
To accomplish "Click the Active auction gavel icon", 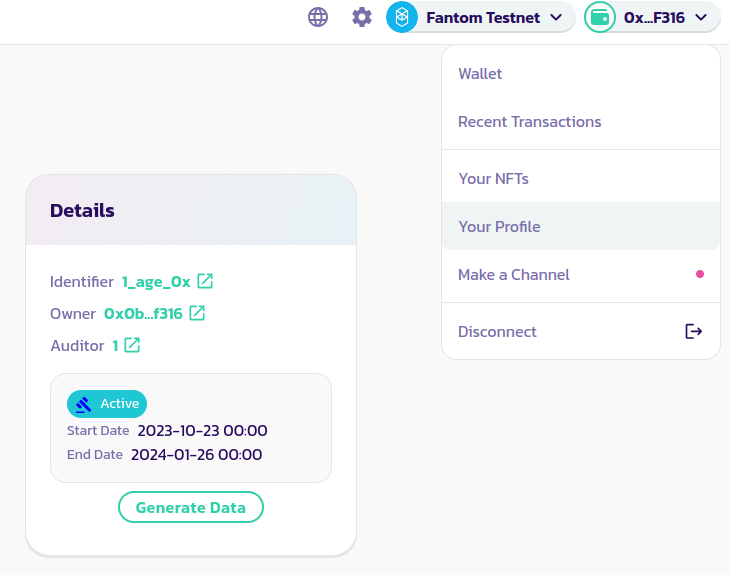I will [83, 404].
